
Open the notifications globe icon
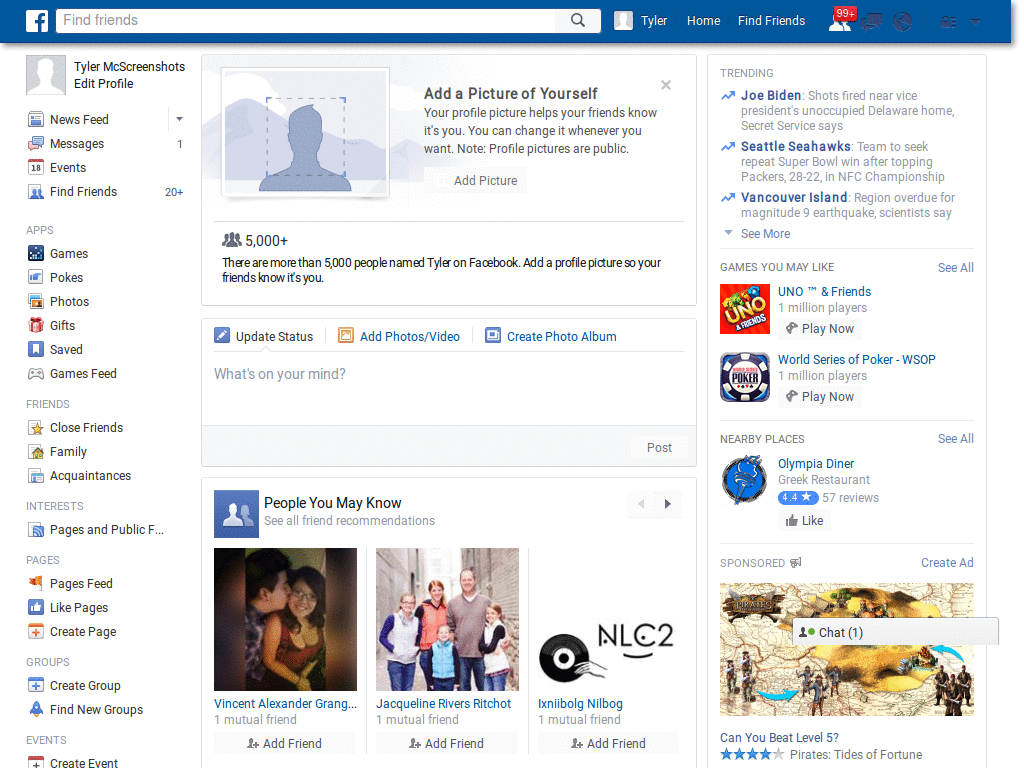903,22
